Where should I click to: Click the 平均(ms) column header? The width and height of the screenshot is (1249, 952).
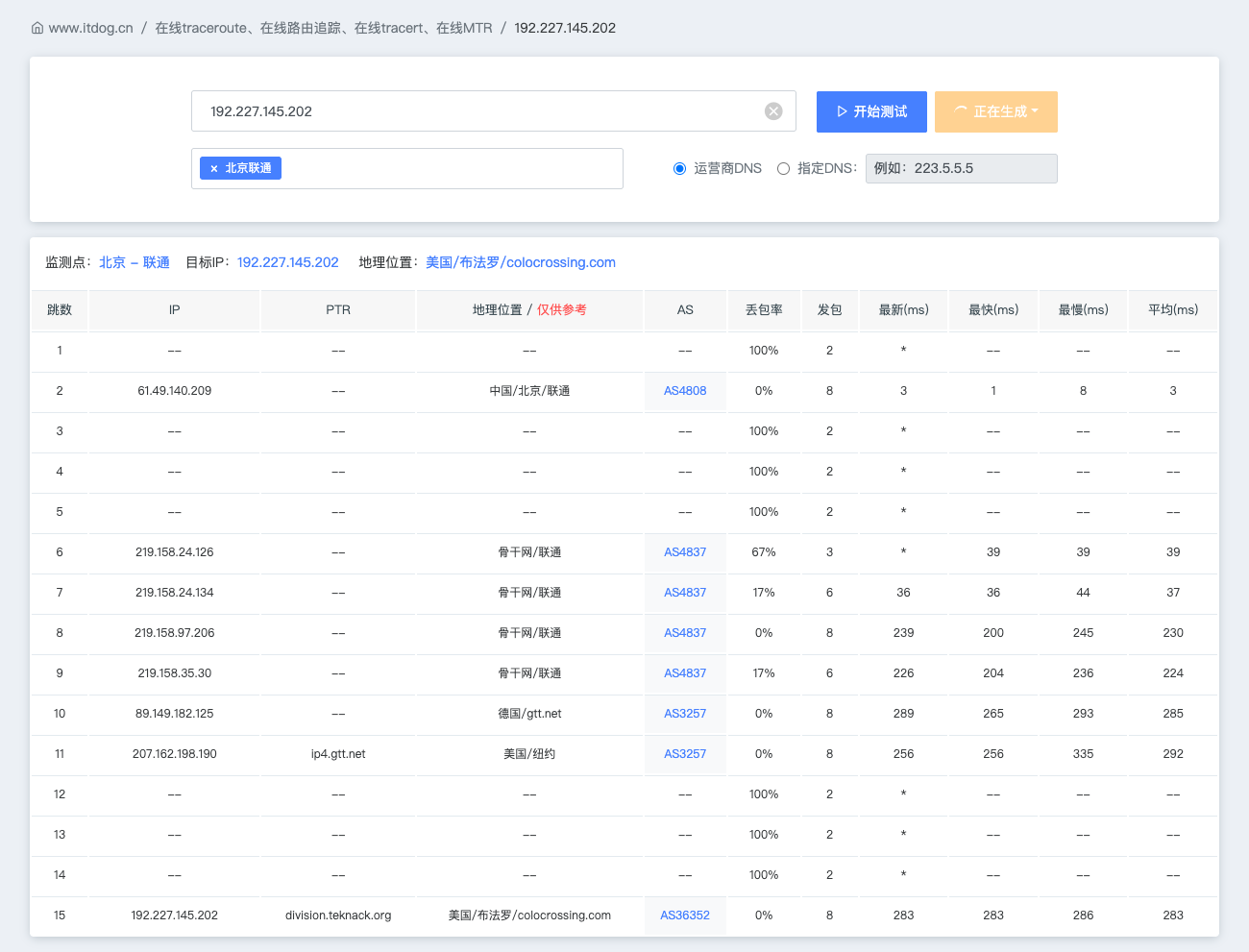click(x=1173, y=310)
